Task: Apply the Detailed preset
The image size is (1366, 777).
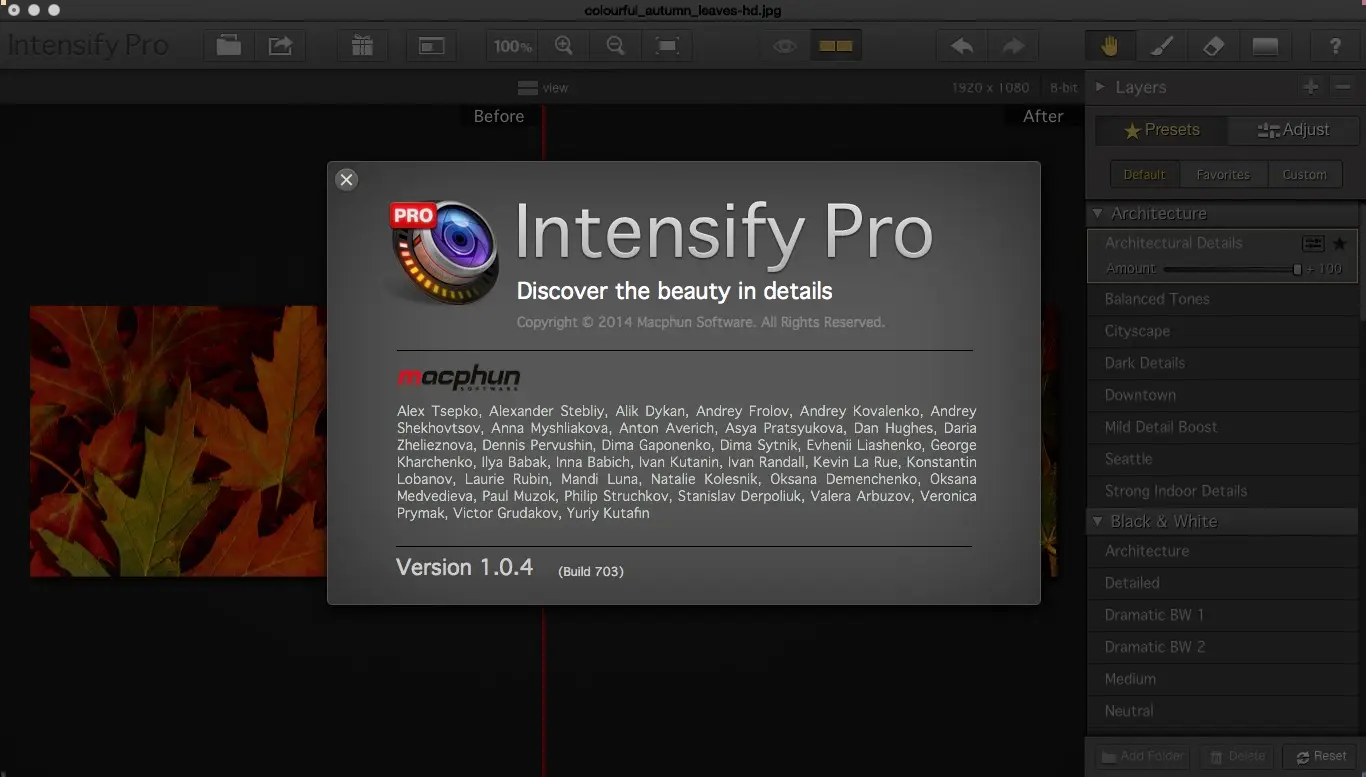Action: 1222,583
